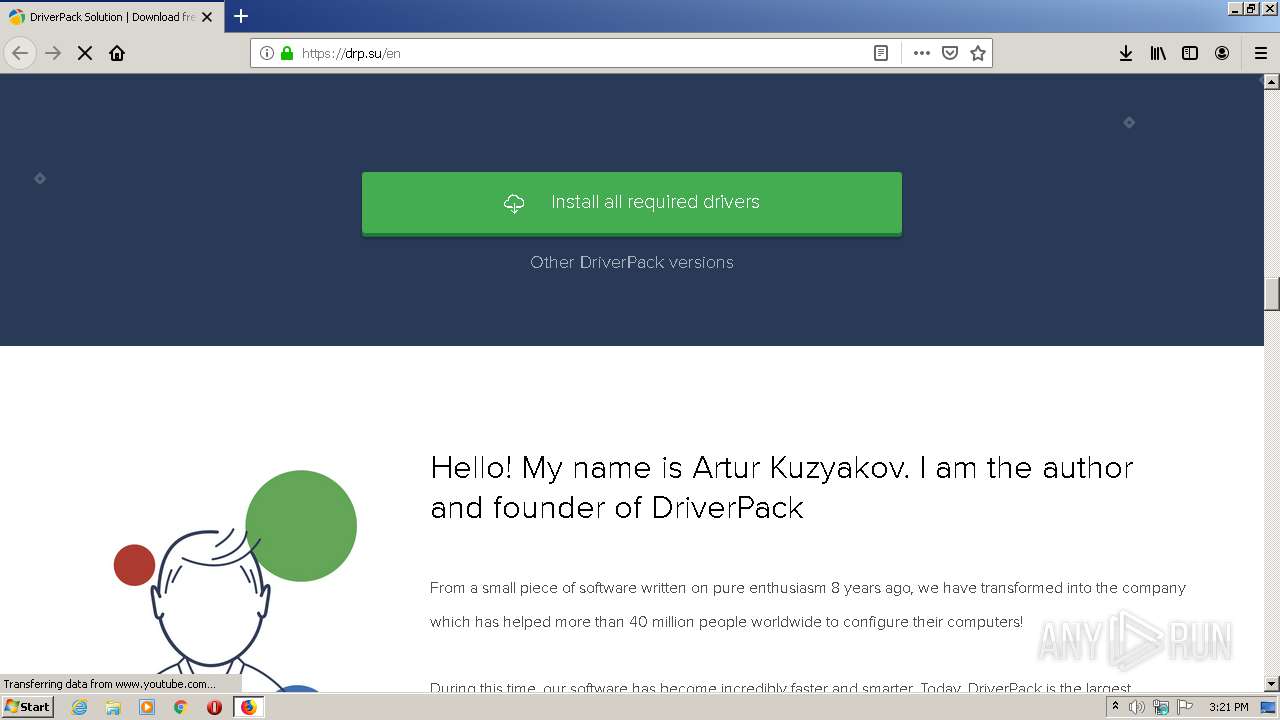The width and height of the screenshot is (1280, 720).
Task: Open the Library menu
Action: pos(1158,53)
